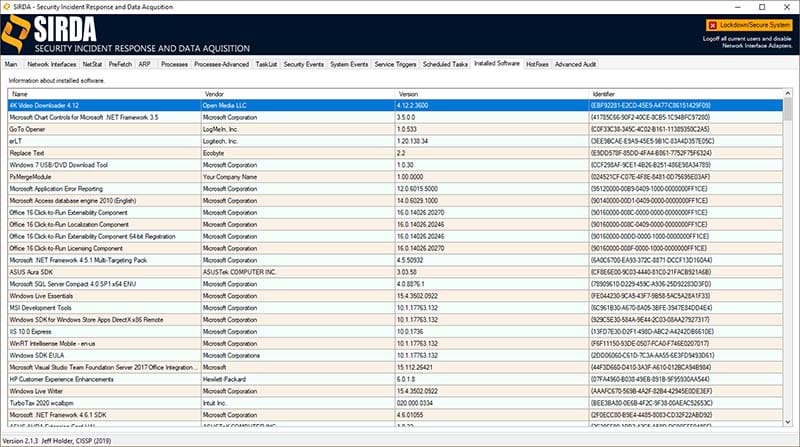
Task: Select Microsoft .NET Framework 4.6.1 SDK row
Action: click(395, 415)
